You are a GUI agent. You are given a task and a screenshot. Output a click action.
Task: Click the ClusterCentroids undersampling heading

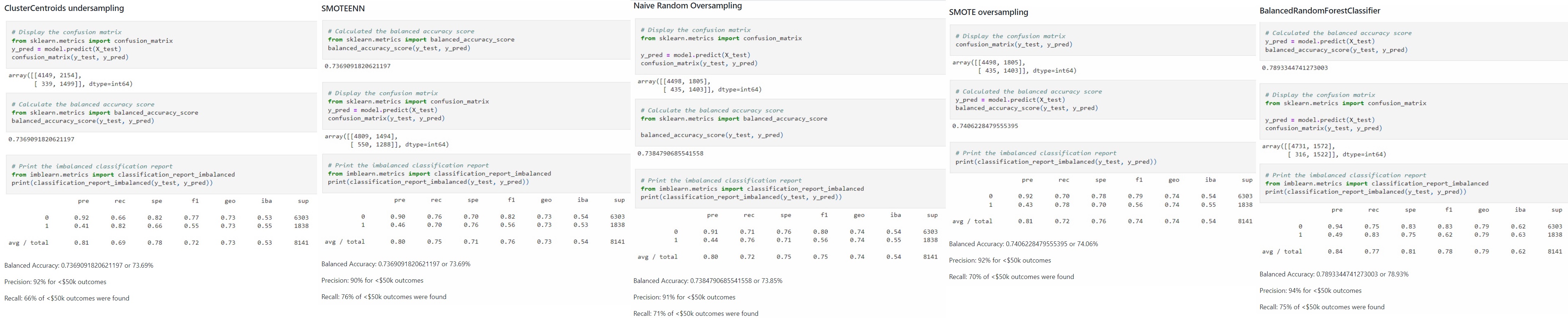click(64, 8)
